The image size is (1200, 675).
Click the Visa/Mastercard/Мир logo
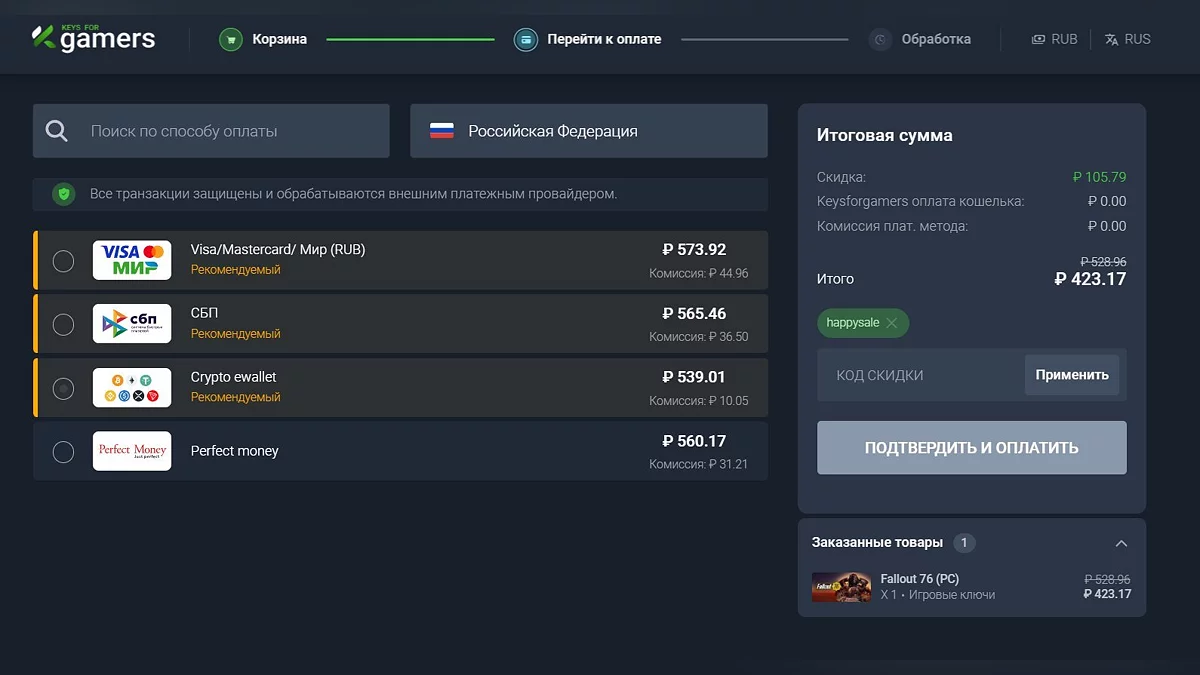tap(132, 260)
